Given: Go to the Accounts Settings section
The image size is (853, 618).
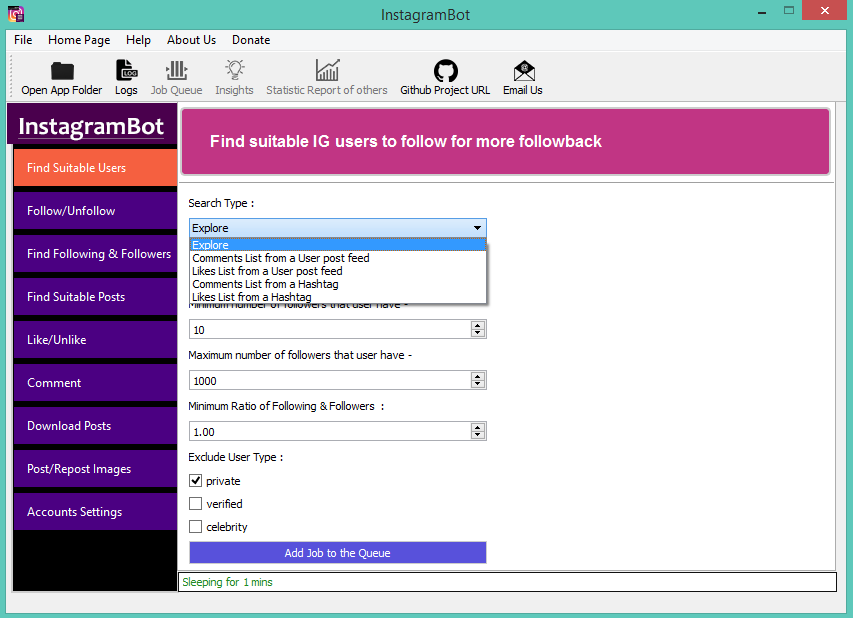Looking at the screenshot, I should [x=95, y=512].
